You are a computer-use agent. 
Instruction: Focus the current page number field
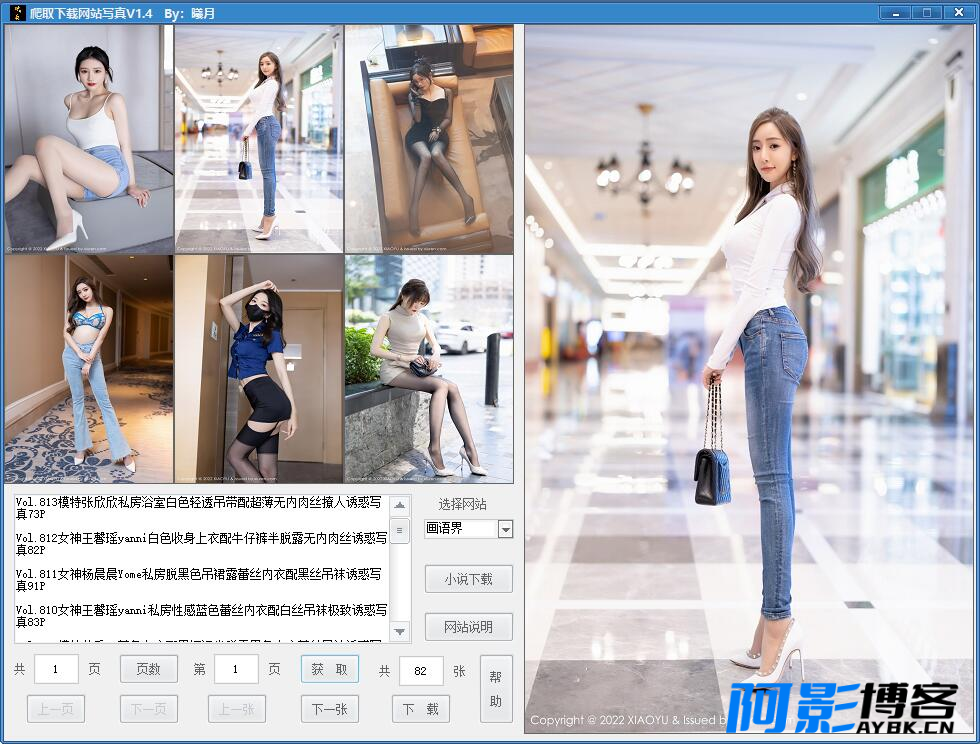[x=236, y=670]
